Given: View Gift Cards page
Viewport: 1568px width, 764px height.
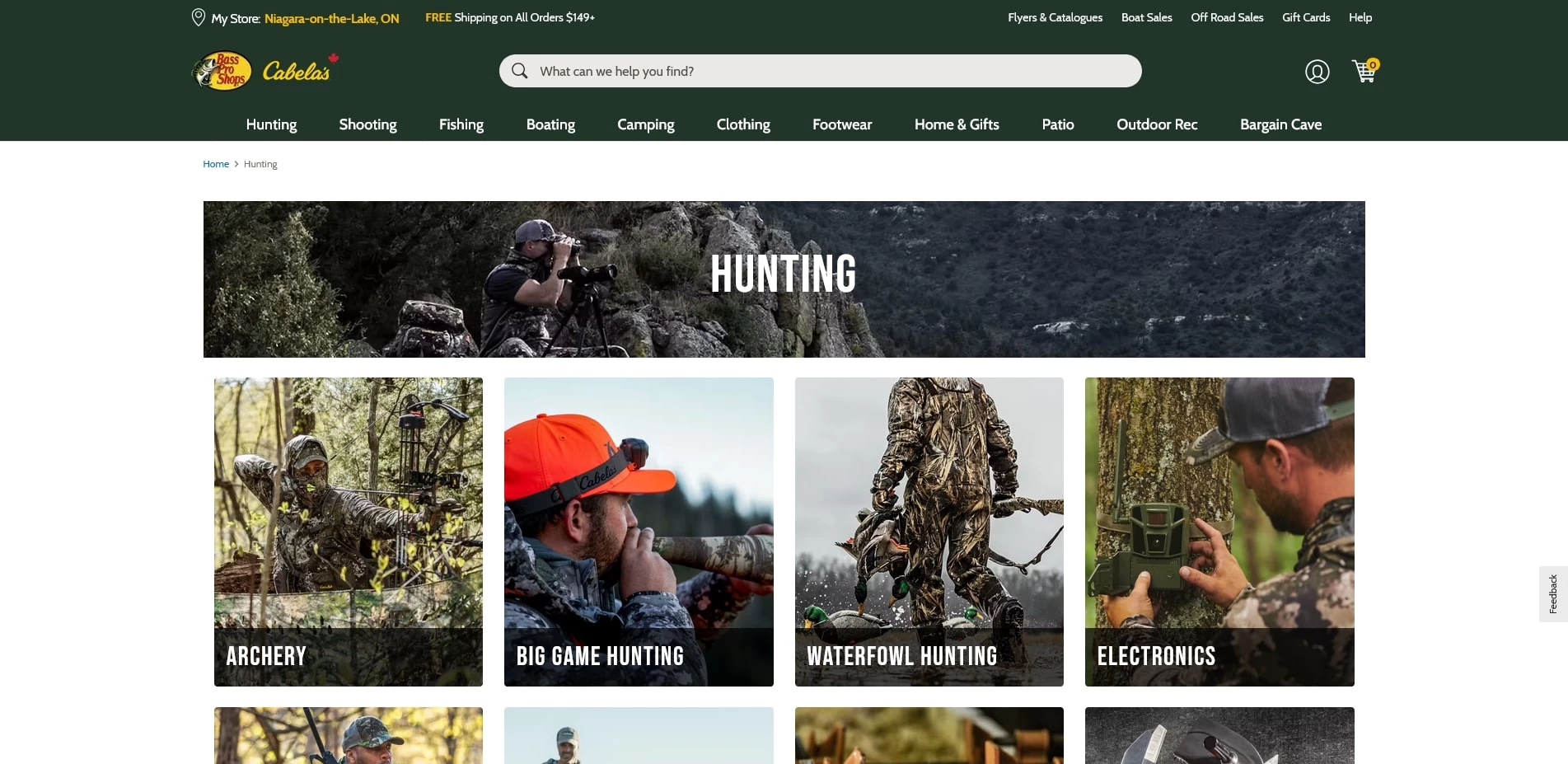Looking at the screenshot, I should pyautogui.click(x=1305, y=16).
